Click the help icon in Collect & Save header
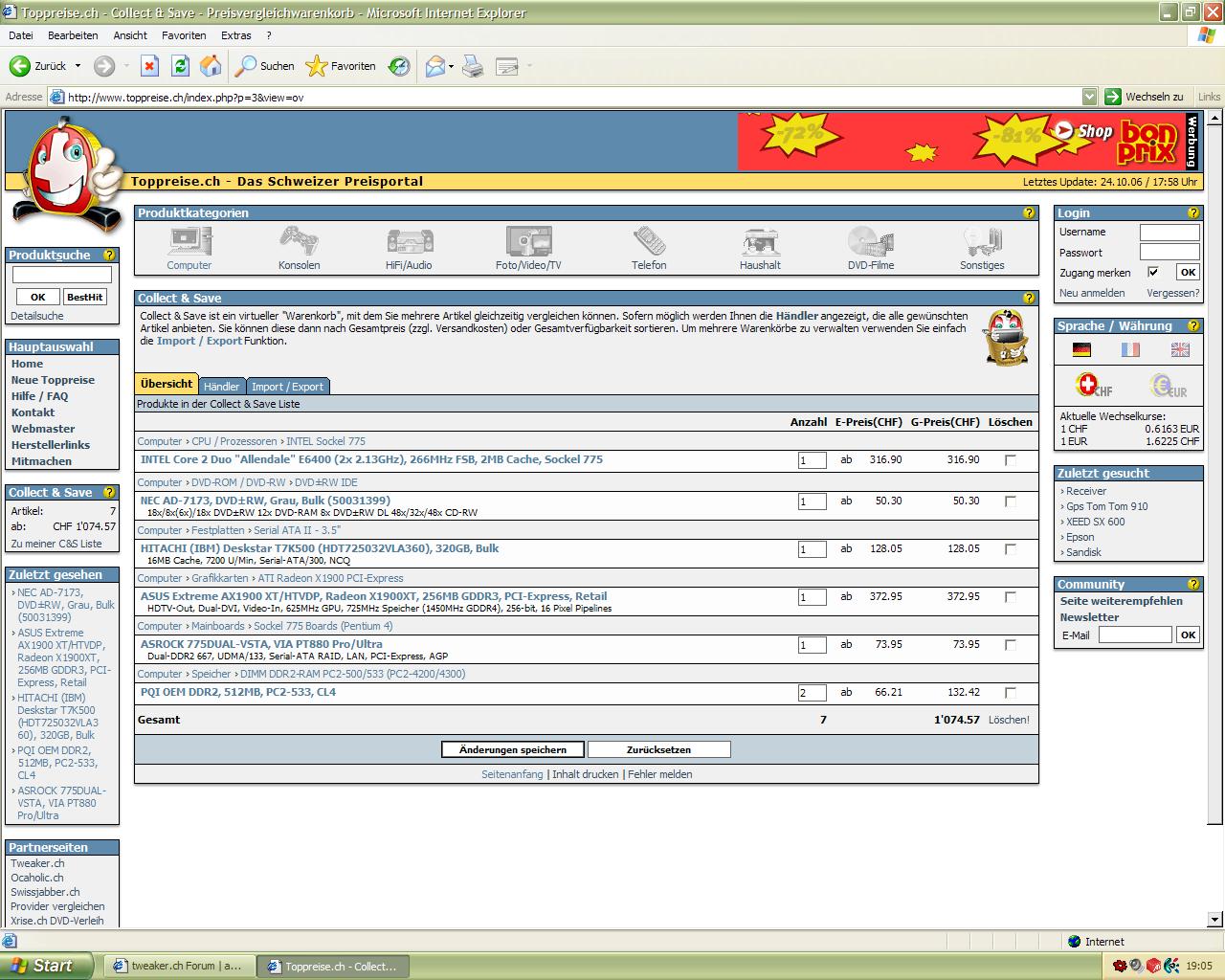This screenshot has height=980, width=1225. coord(1029,299)
